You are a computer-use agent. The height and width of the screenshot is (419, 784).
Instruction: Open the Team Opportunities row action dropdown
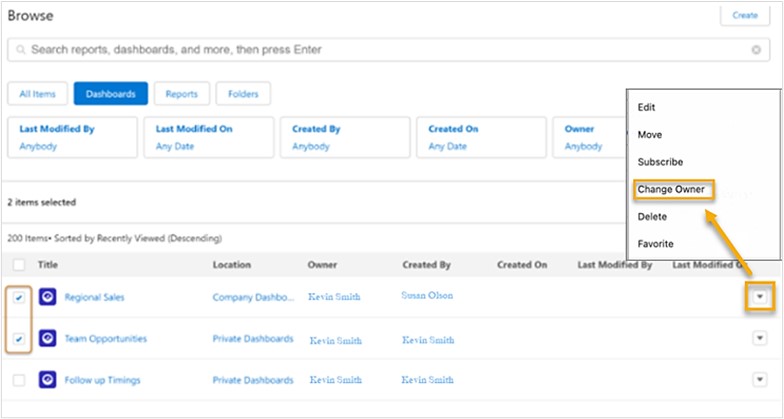point(759,339)
